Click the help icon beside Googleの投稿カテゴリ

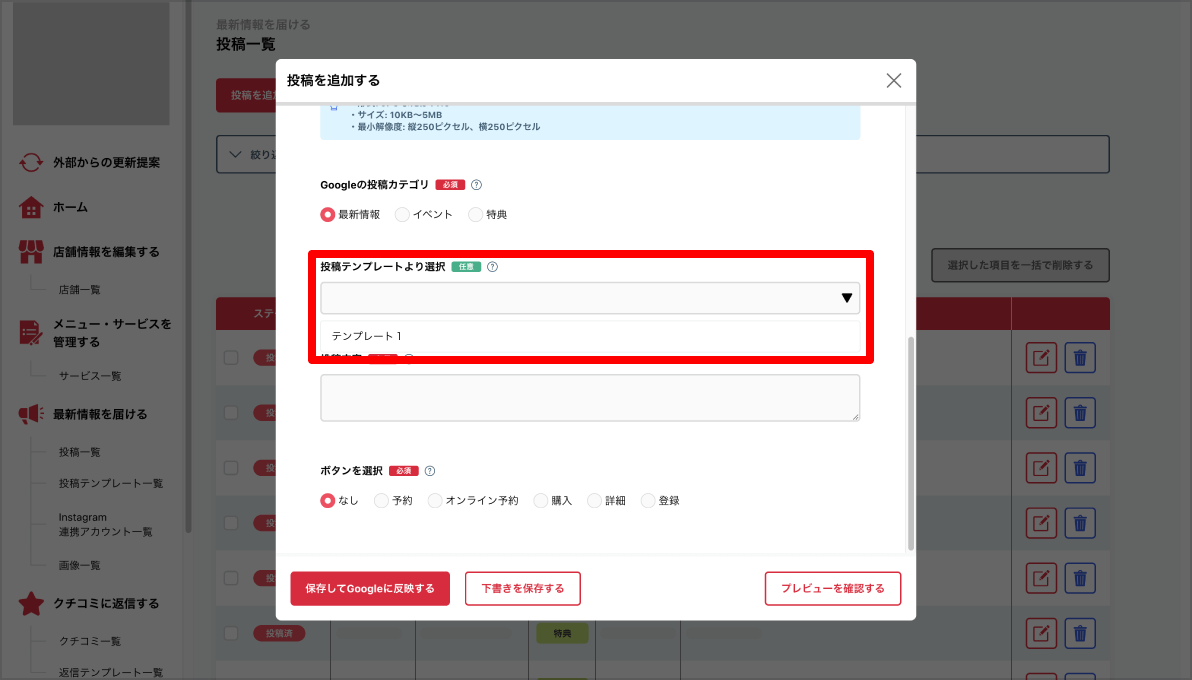pyautogui.click(x=476, y=185)
